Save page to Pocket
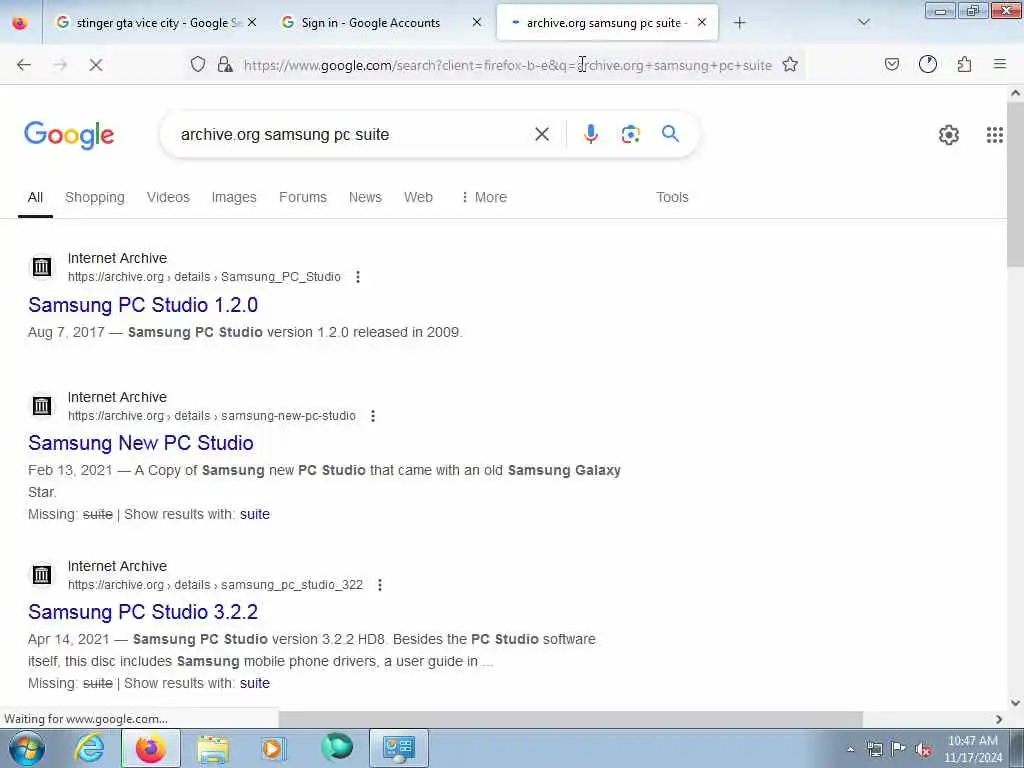The image size is (1024, 768). click(891, 64)
